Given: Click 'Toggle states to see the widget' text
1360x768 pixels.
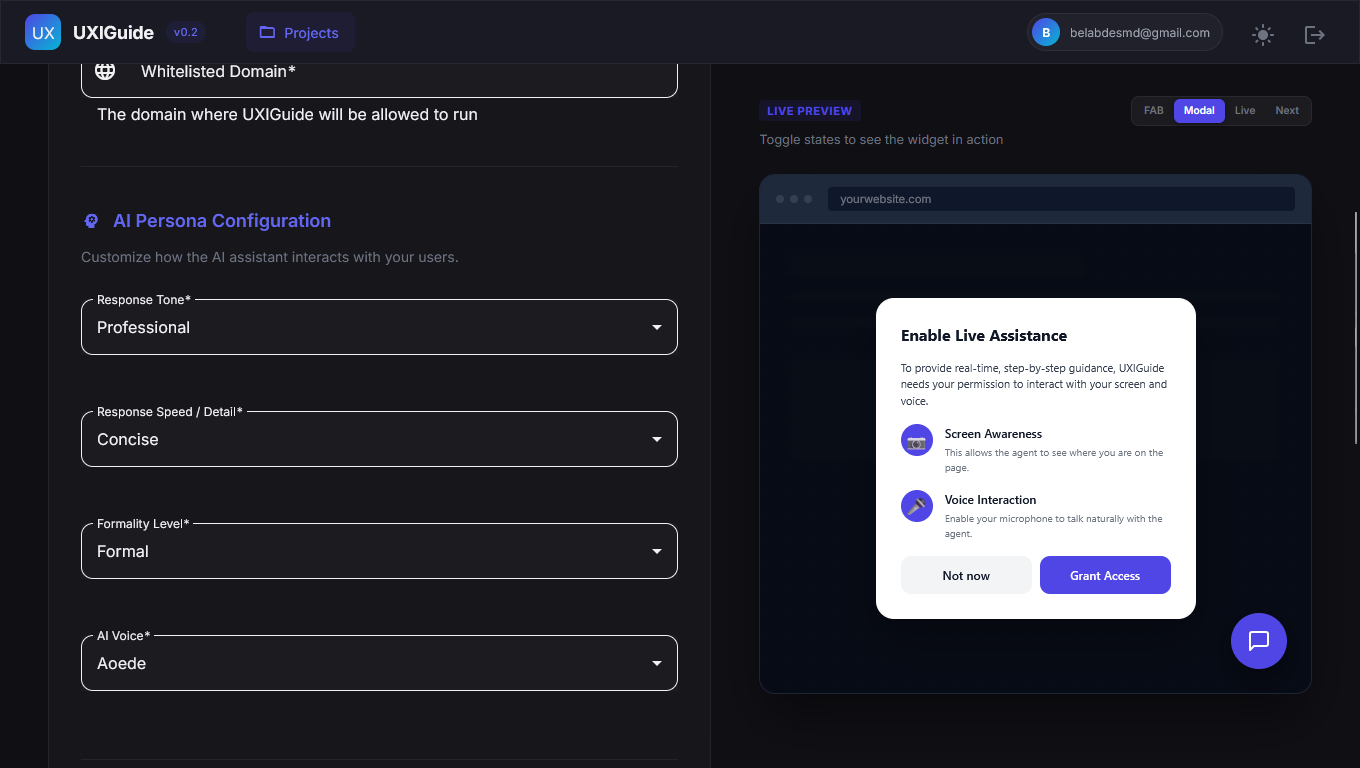Looking at the screenshot, I should click(881, 140).
